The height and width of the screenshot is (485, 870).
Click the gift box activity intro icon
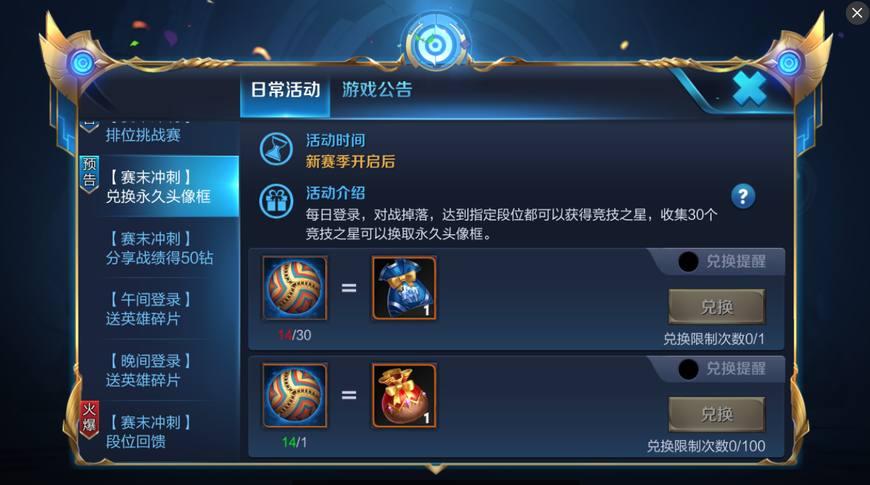pyautogui.click(x=276, y=201)
